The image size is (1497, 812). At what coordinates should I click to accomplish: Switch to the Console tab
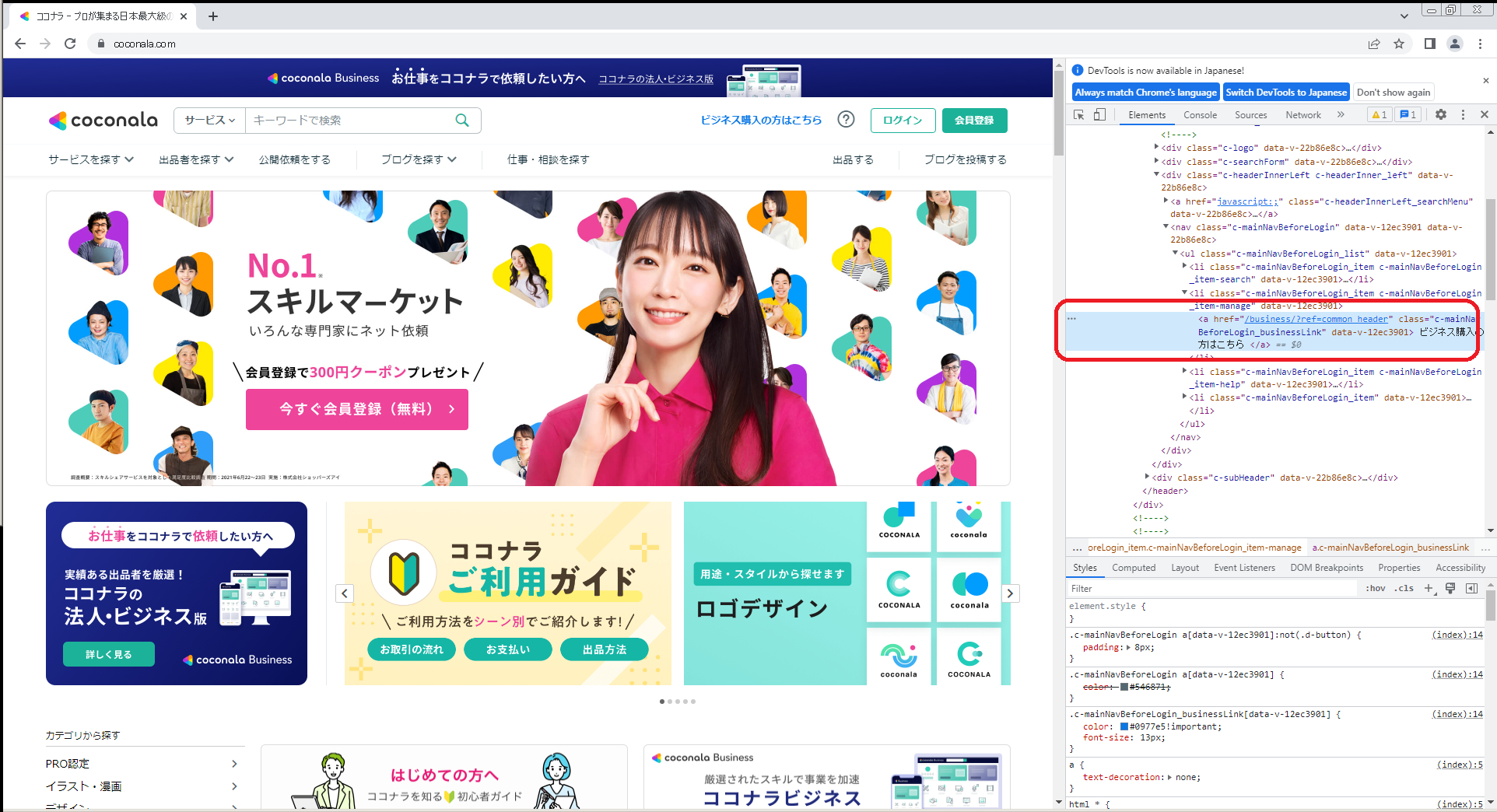pyautogui.click(x=1200, y=114)
